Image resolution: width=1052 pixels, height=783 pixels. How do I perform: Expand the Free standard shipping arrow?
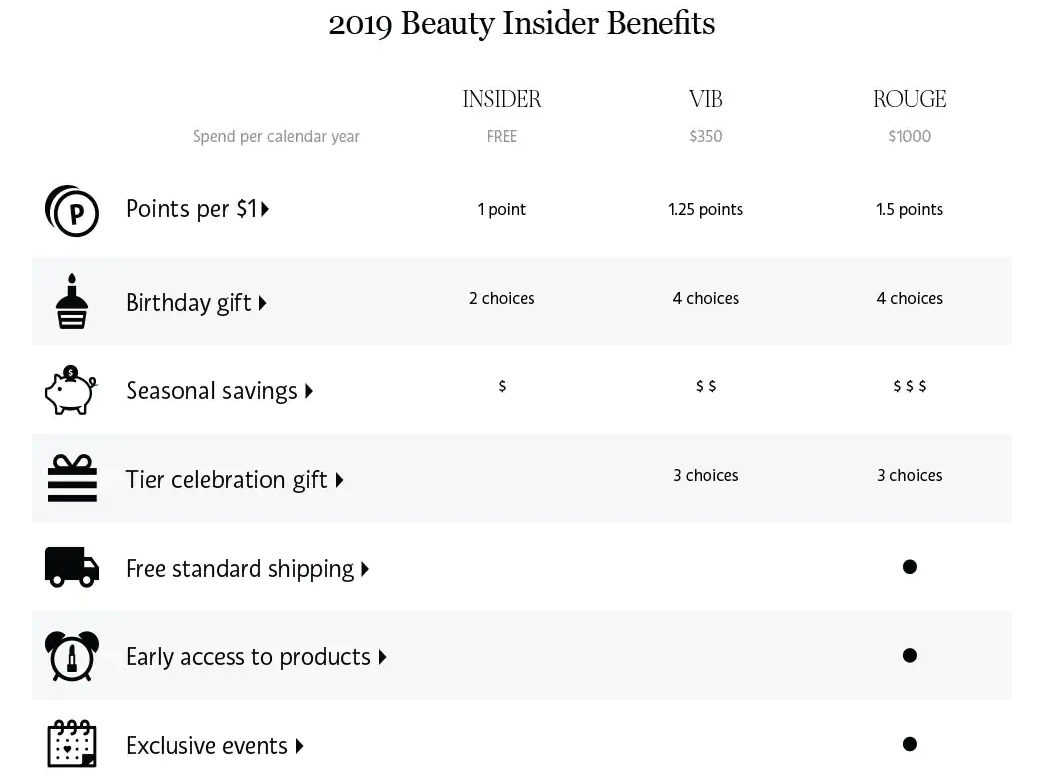coord(365,570)
